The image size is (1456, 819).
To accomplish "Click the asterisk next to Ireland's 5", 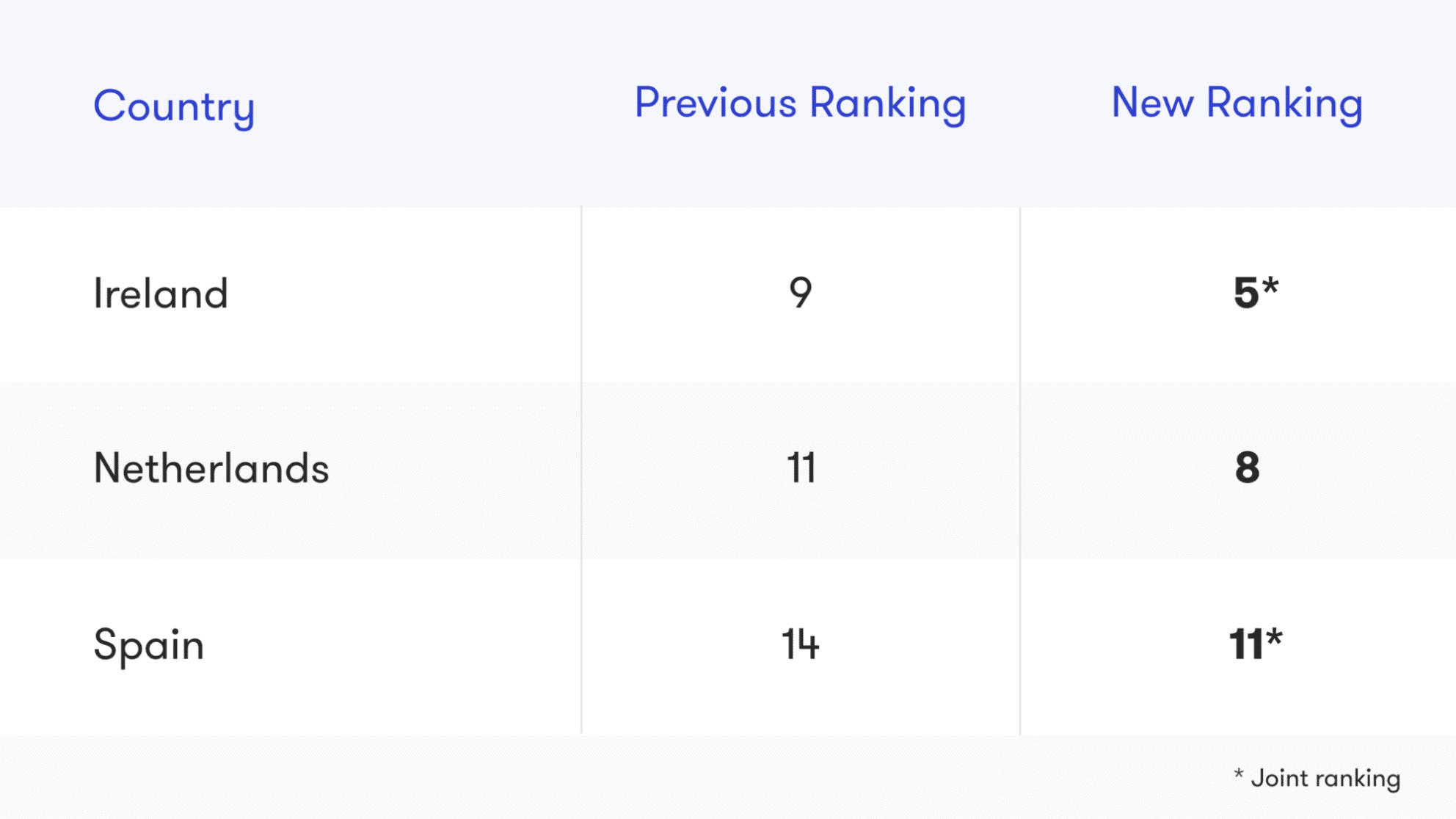I will coord(1271,284).
